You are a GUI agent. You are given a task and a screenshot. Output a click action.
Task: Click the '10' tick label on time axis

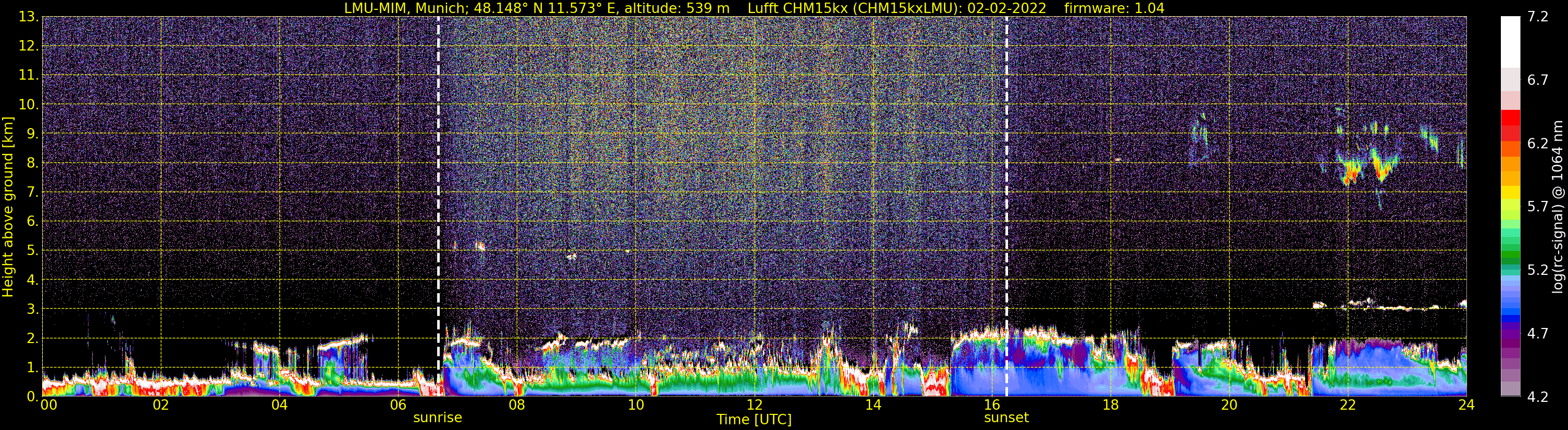click(x=635, y=405)
